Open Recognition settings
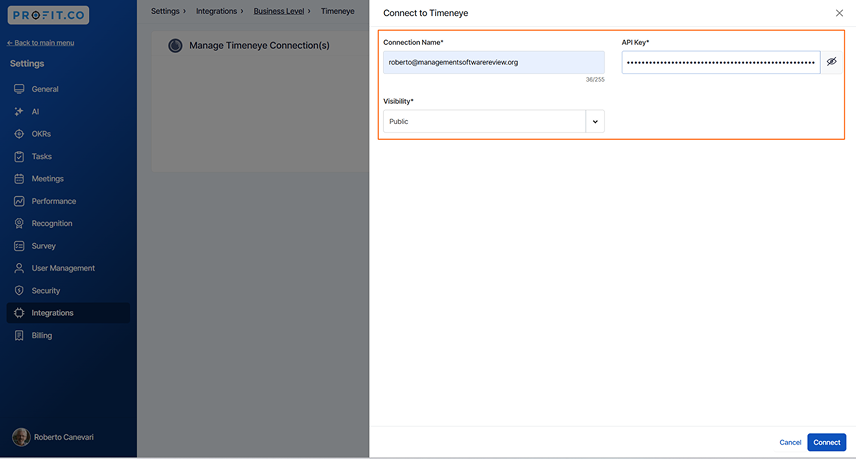The height and width of the screenshot is (459, 856). tap(68, 223)
